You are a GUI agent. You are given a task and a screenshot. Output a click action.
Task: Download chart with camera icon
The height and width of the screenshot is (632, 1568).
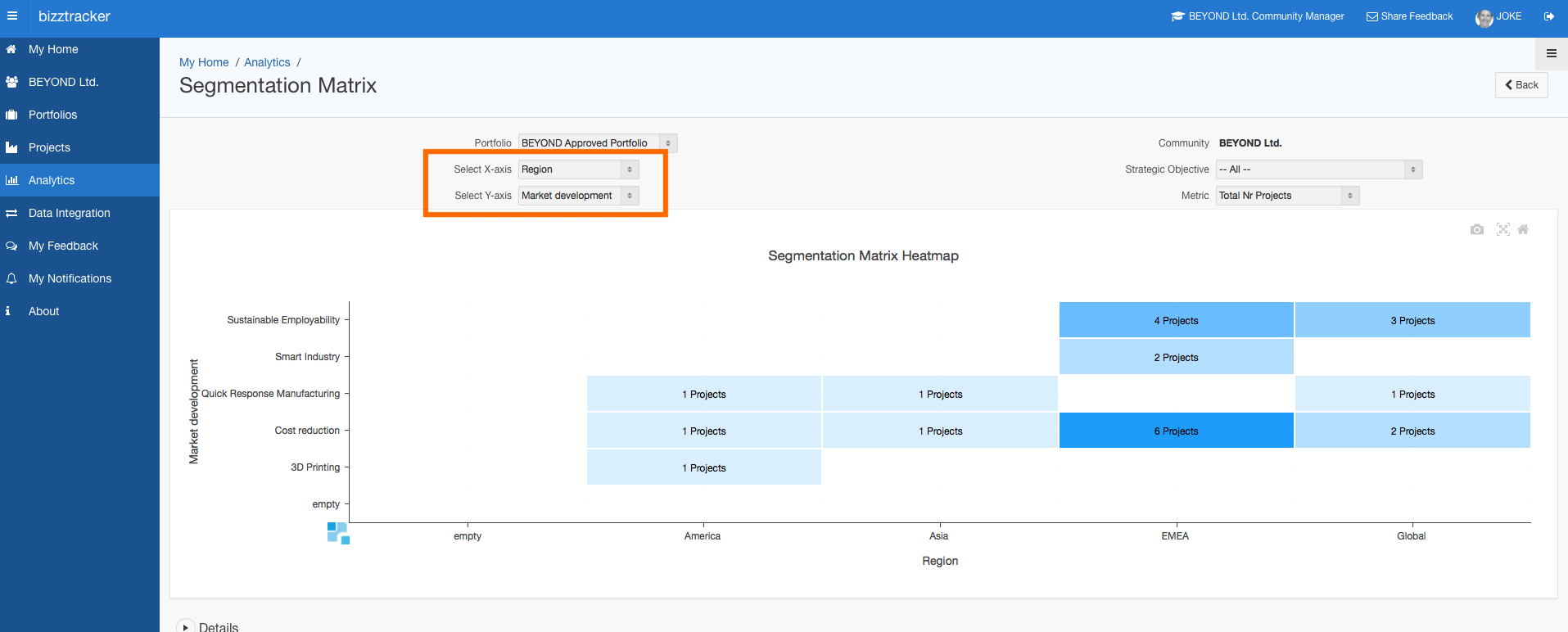pos(1477,229)
